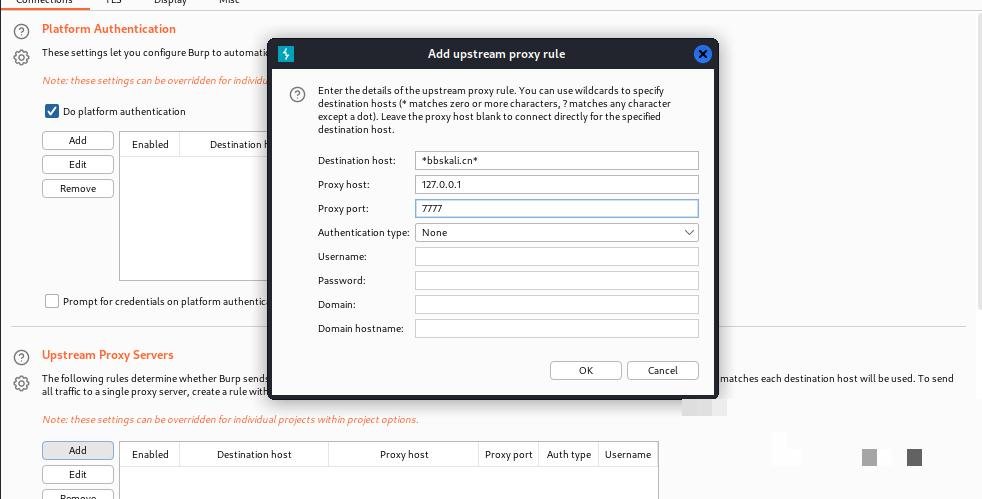This screenshot has height=499, width=982.
Task: Add a platform authentication entry
Action: [78, 140]
